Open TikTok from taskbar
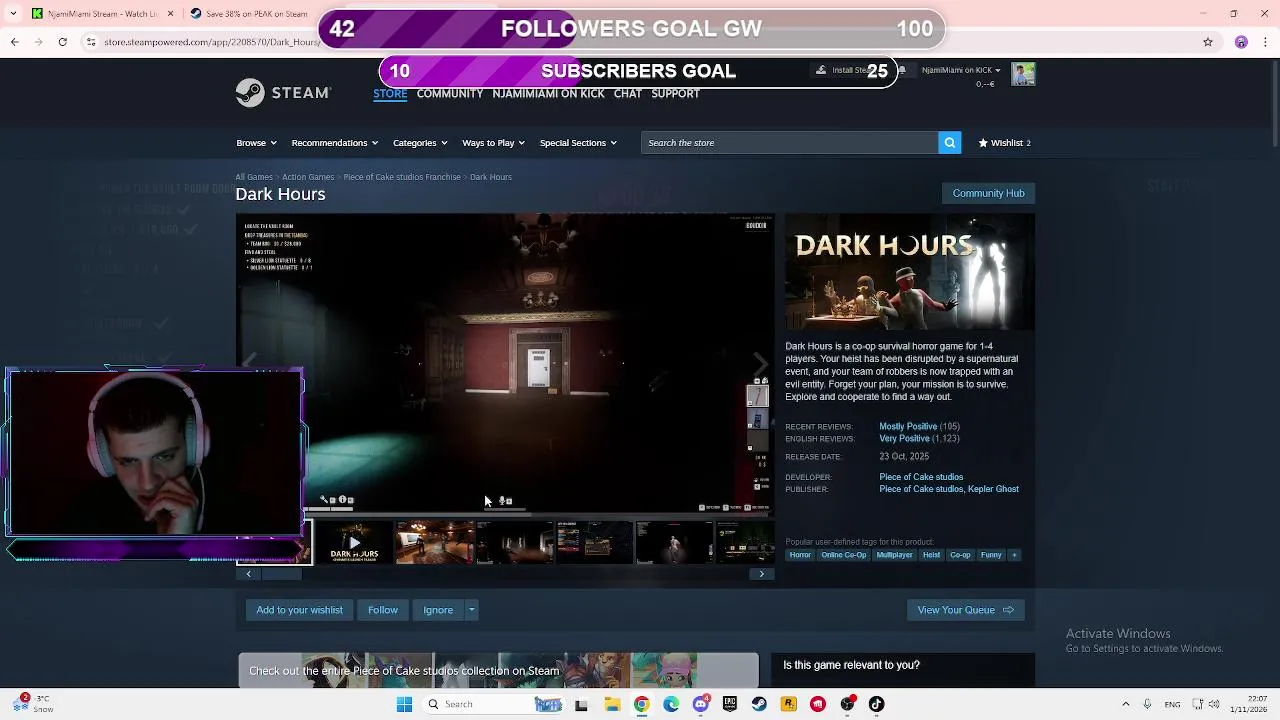This screenshot has width=1280, height=720. (x=877, y=704)
